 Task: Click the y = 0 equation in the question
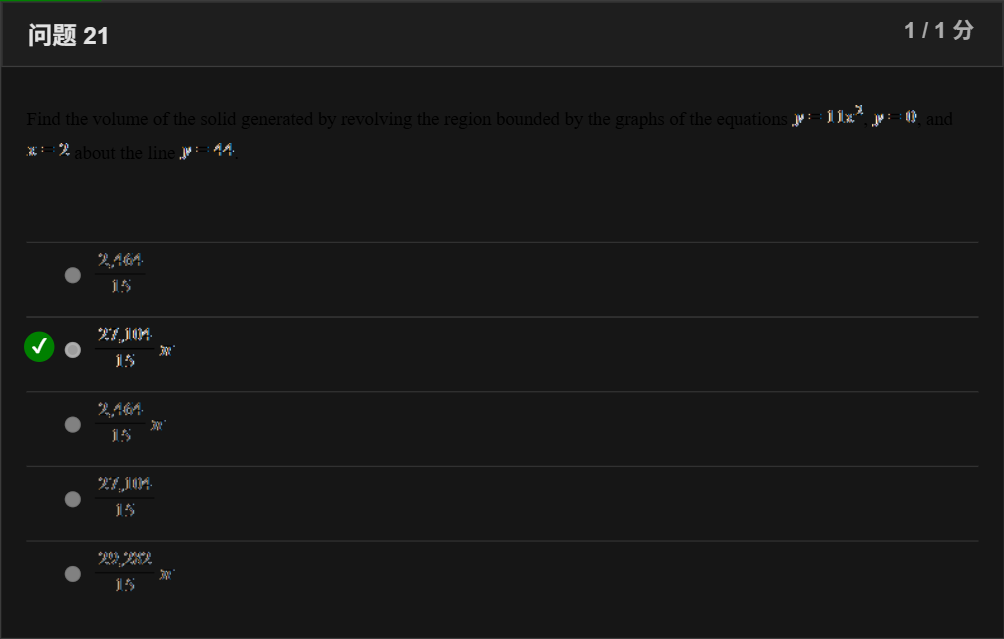coord(895,117)
